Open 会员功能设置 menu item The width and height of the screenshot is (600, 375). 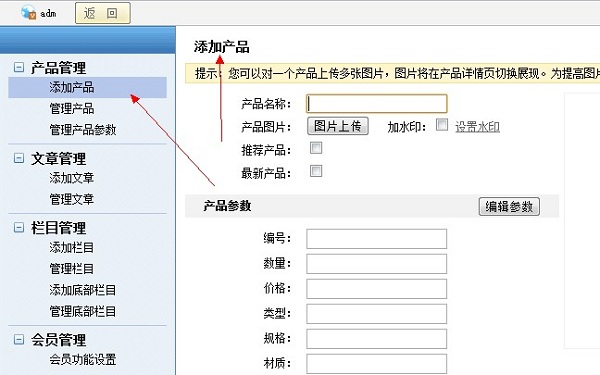83,359
